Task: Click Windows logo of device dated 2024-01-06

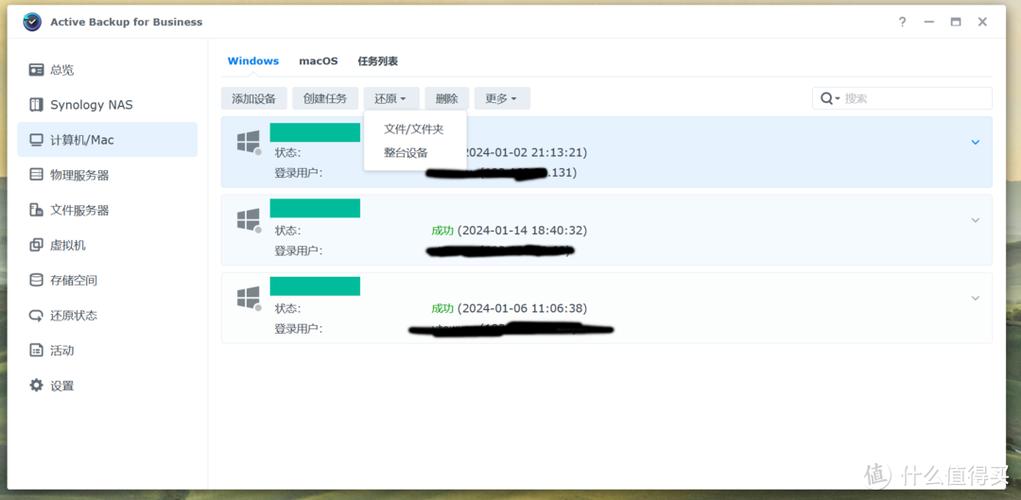Action: click(x=248, y=298)
